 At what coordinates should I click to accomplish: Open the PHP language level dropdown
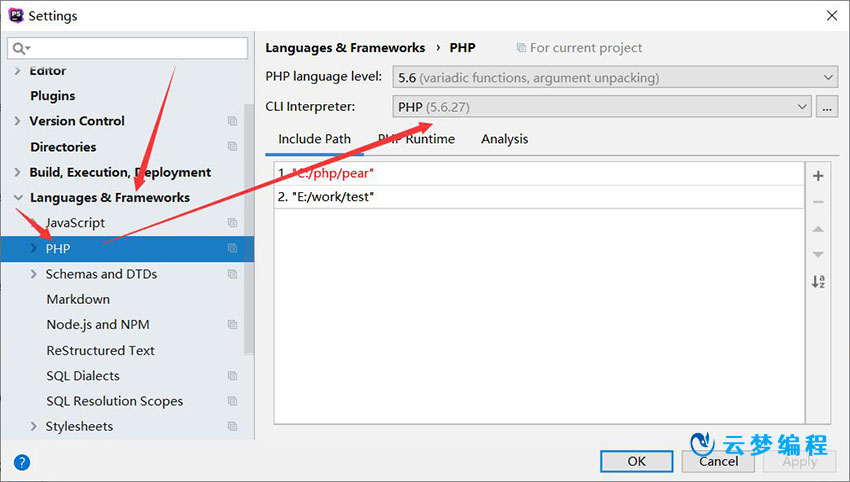(x=615, y=77)
